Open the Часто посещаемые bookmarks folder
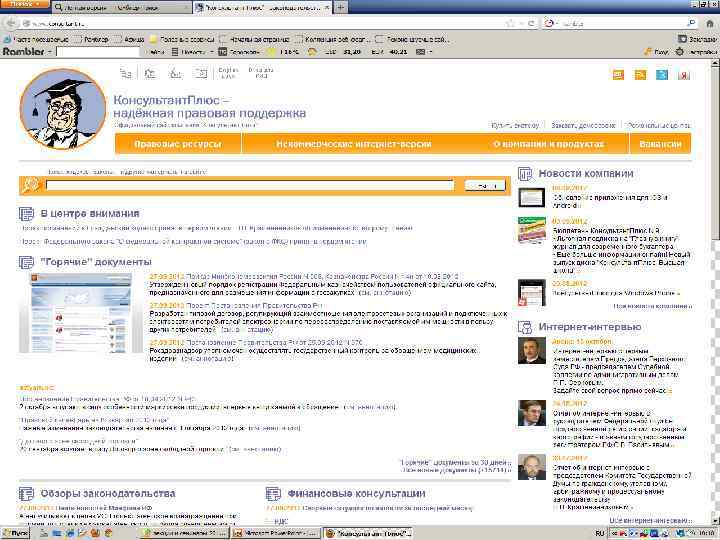This screenshot has height=540, width=720. (x=36, y=39)
